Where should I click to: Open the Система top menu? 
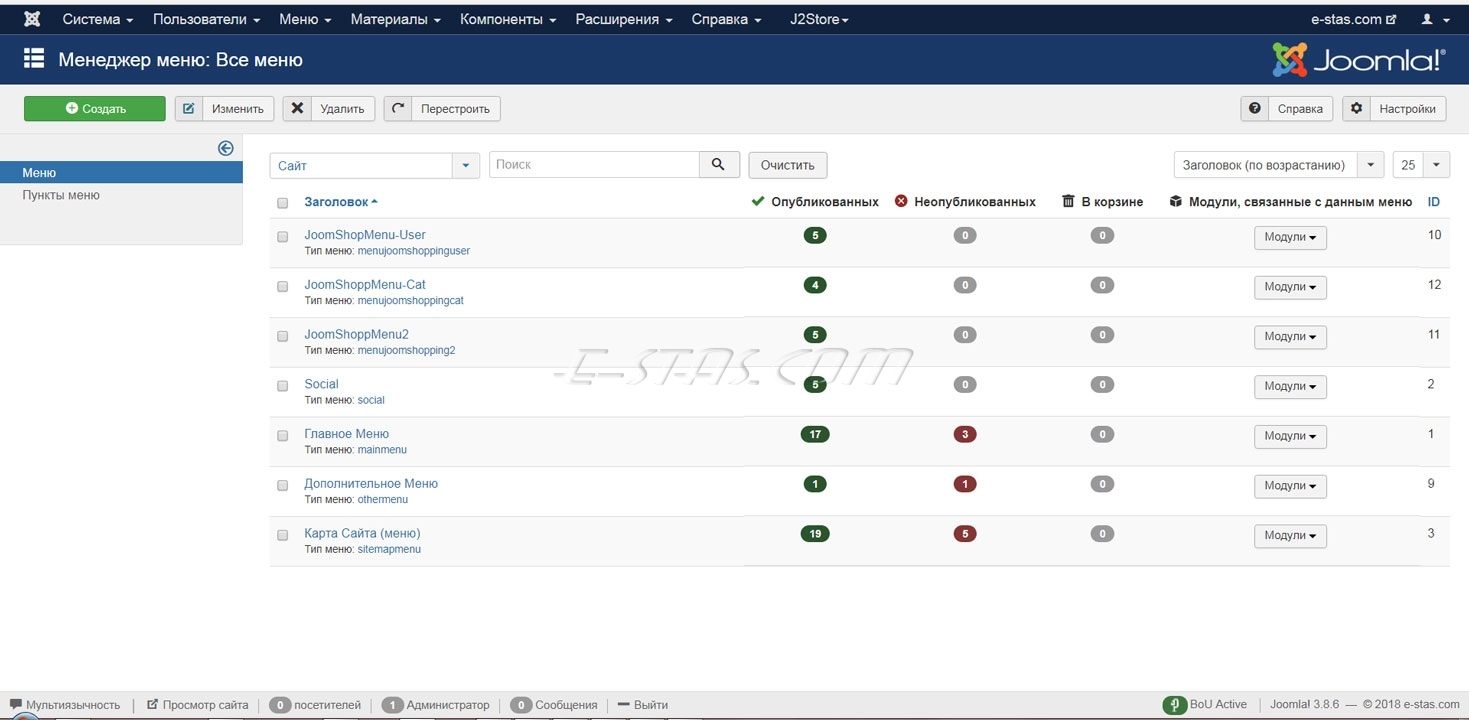97,19
